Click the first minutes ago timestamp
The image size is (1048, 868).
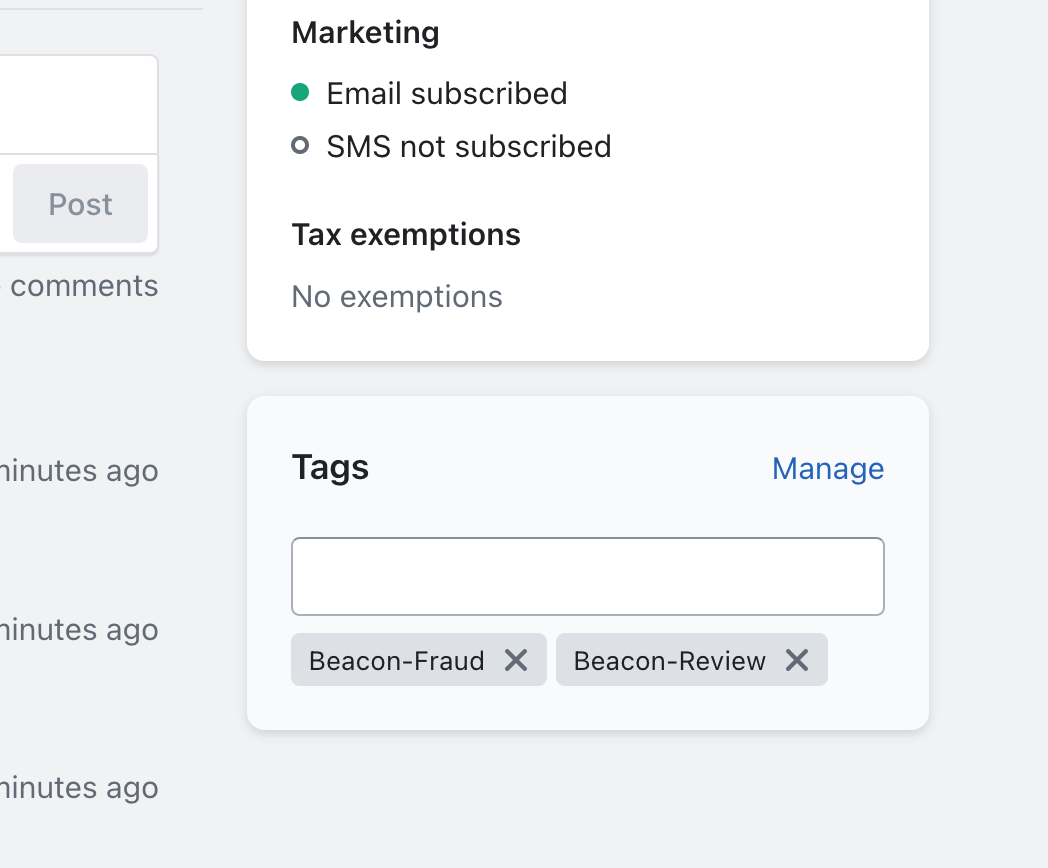pyautogui.click(x=79, y=471)
